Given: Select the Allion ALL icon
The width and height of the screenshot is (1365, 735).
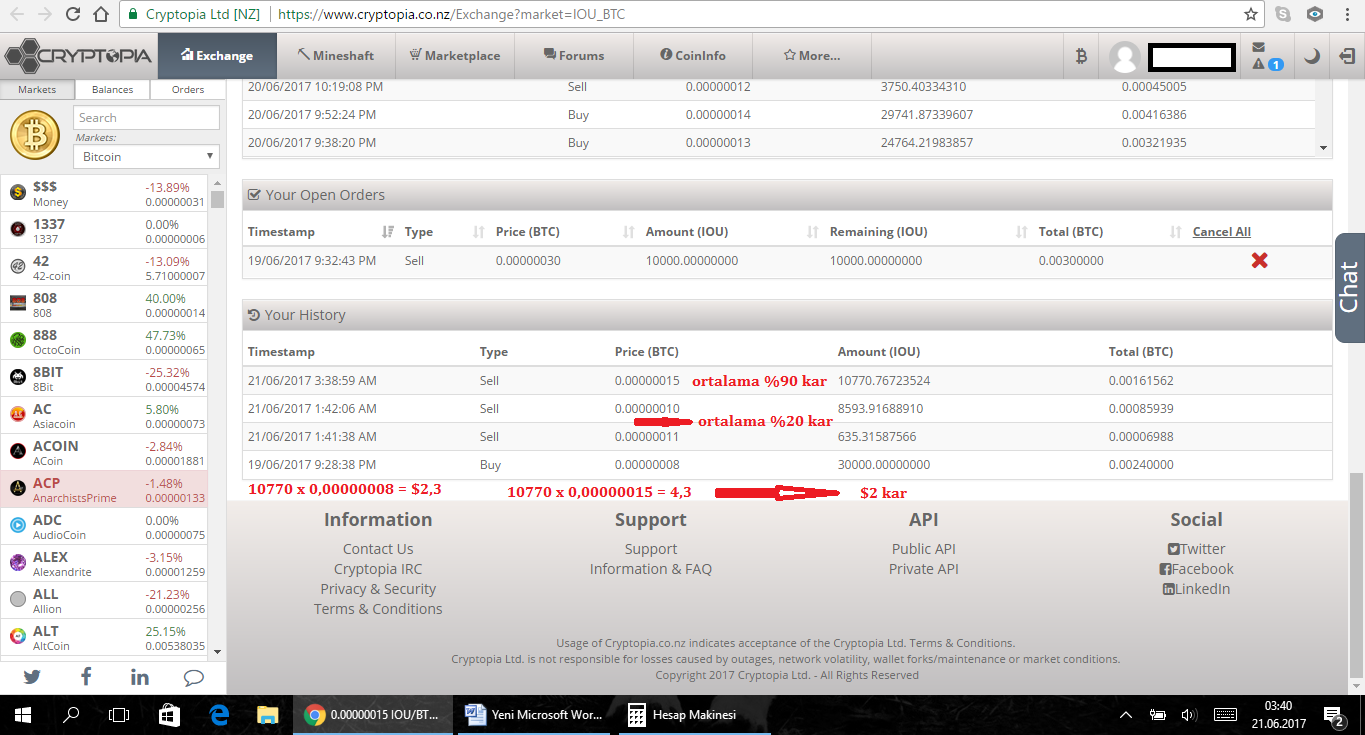Looking at the screenshot, I should pyautogui.click(x=17, y=600).
